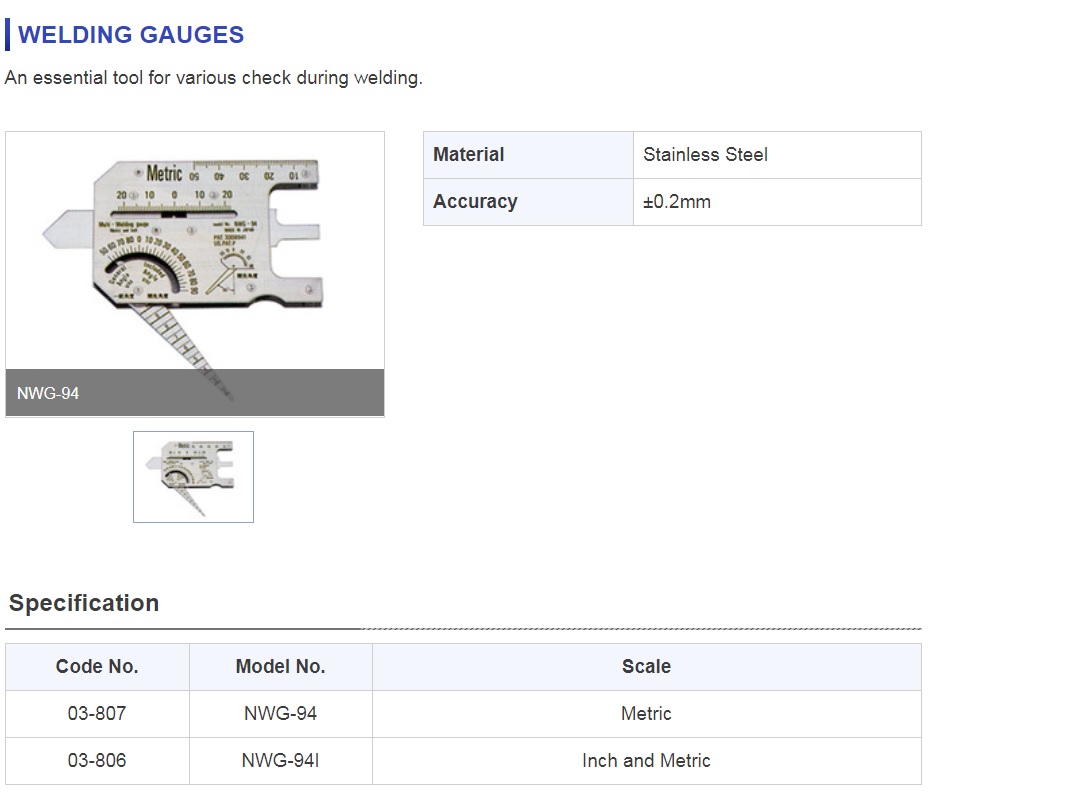Image resolution: width=1079 pixels, height=799 pixels.
Task: Click the Inch and Metric scale cell
Action: (646, 761)
